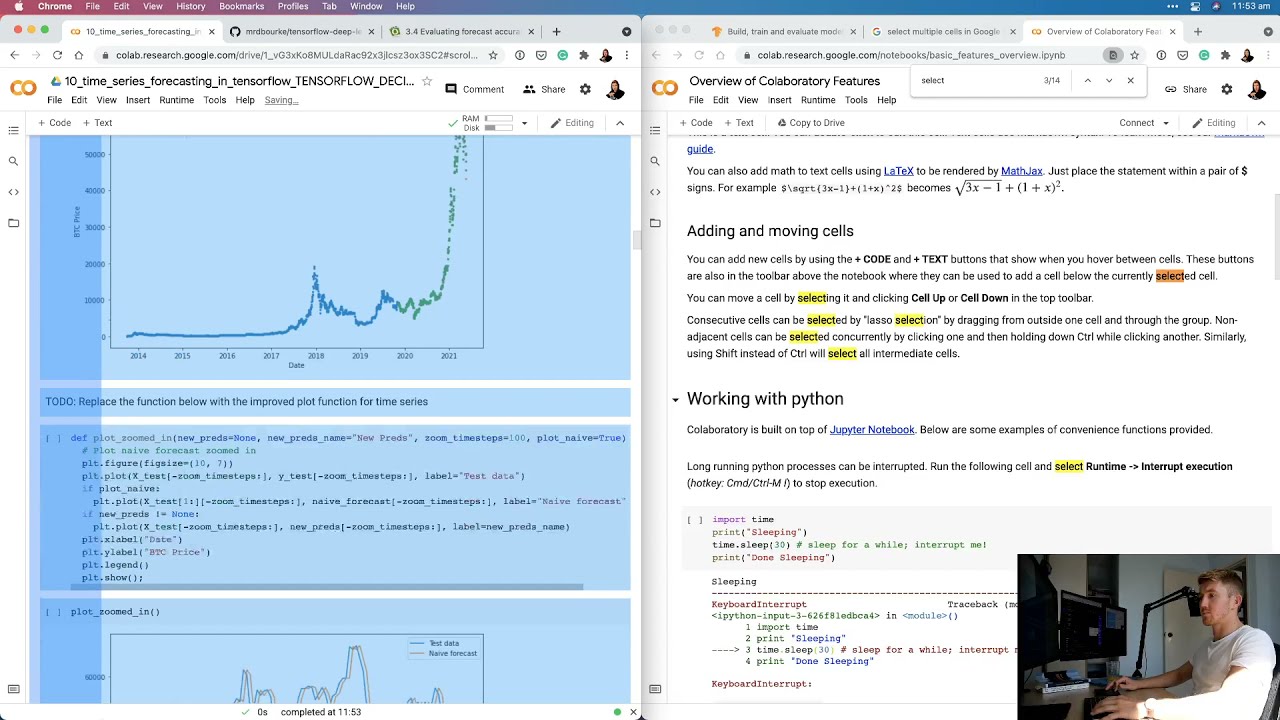Viewport: 1280px width, 720px height.
Task: Open Bookmarks in macOS menu bar
Action: click(x=241, y=6)
